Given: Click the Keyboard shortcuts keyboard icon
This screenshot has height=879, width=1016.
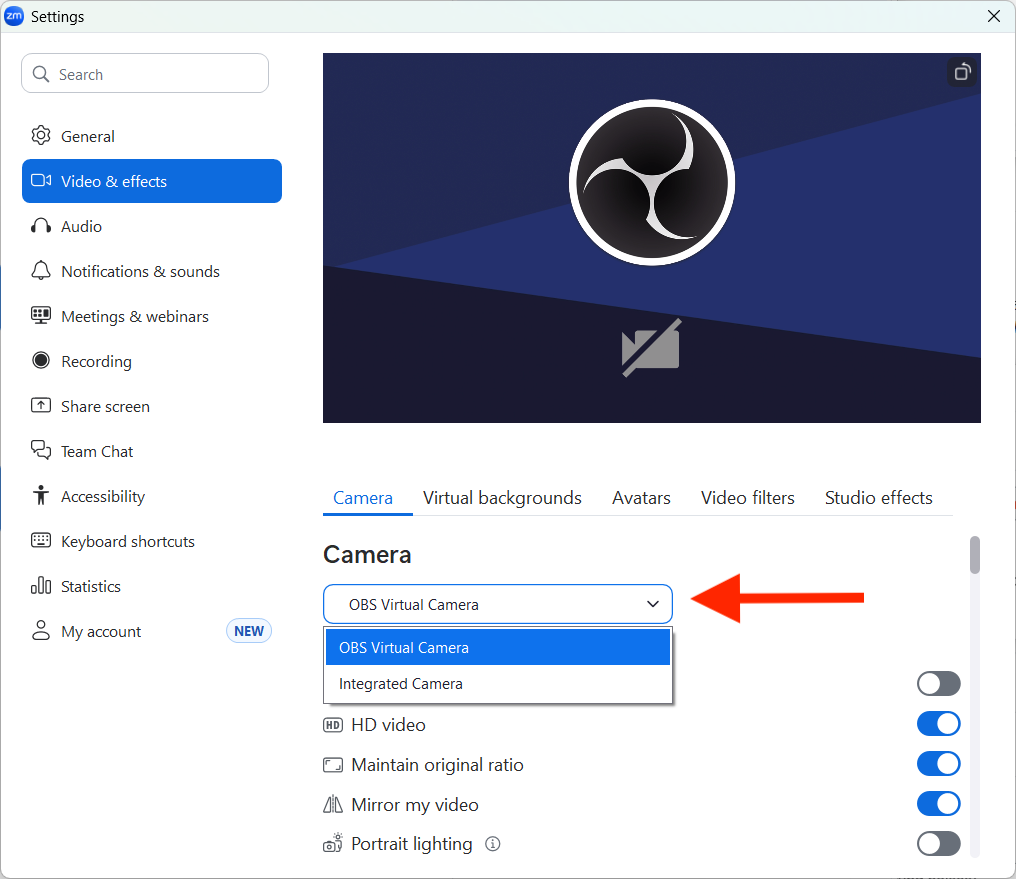Looking at the screenshot, I should coord(41,540).
